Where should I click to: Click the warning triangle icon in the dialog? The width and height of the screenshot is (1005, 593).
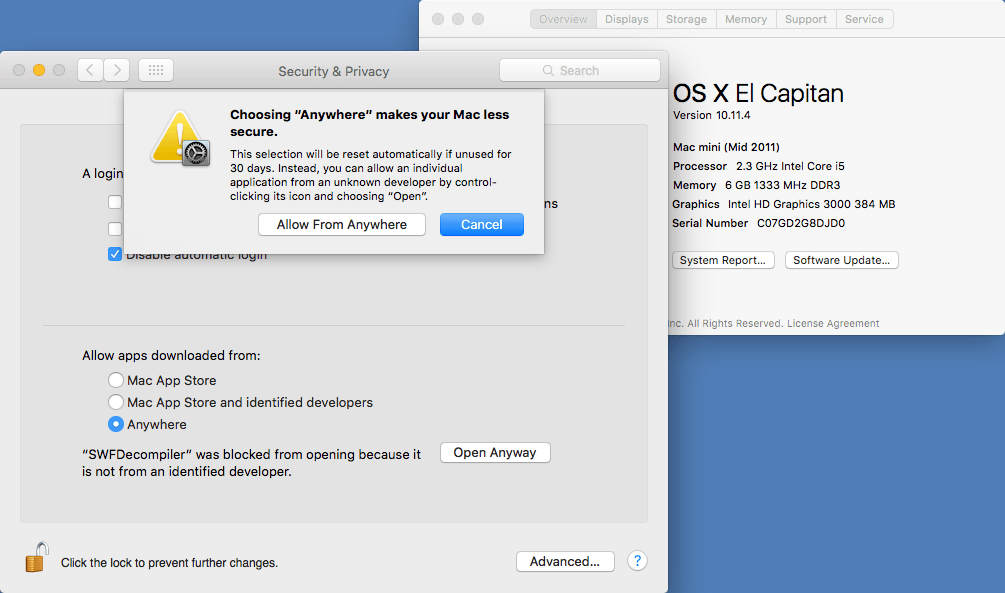tap(180, 137)
